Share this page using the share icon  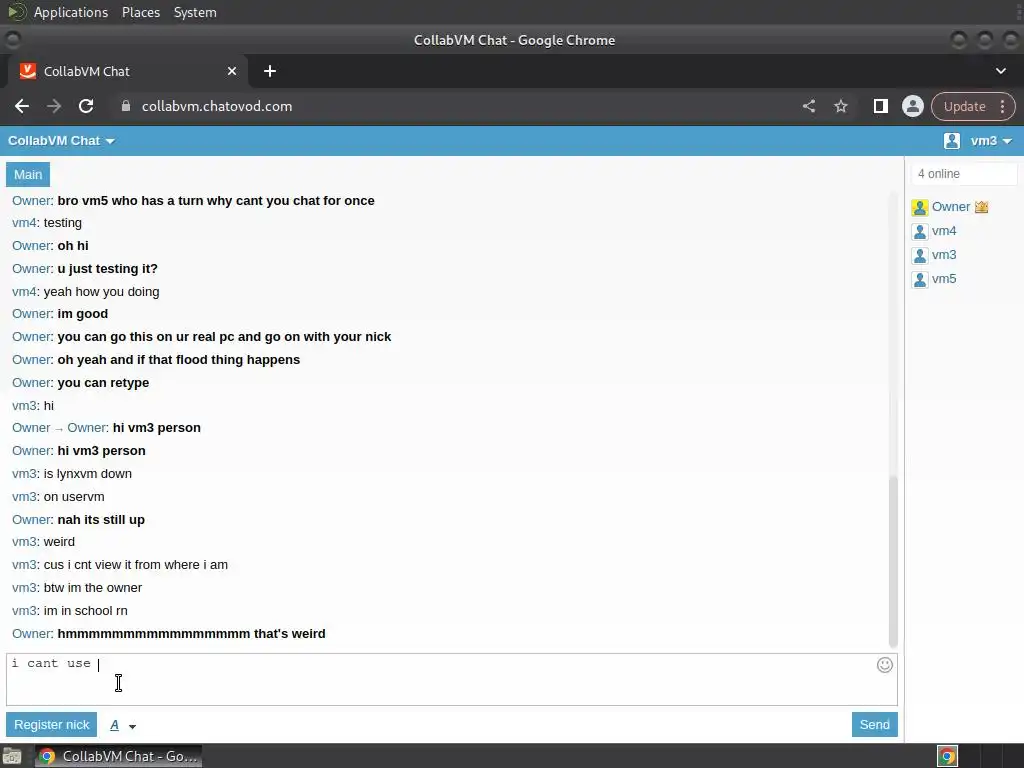(808, 106)
